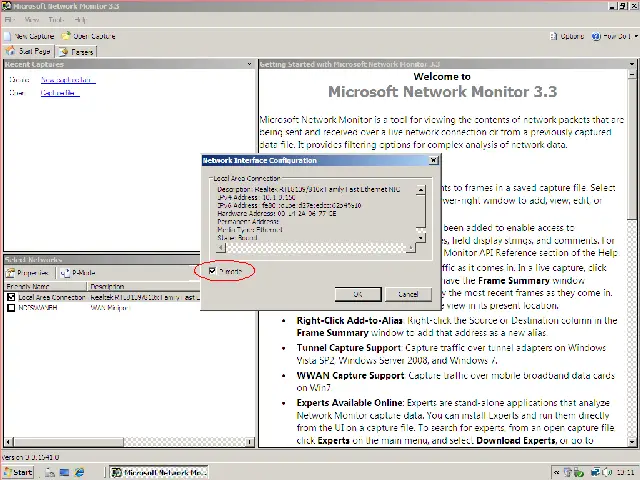Select the Local Area Connection row name
This screenshot has width=640, height=480.
click(x=52, y=297)
